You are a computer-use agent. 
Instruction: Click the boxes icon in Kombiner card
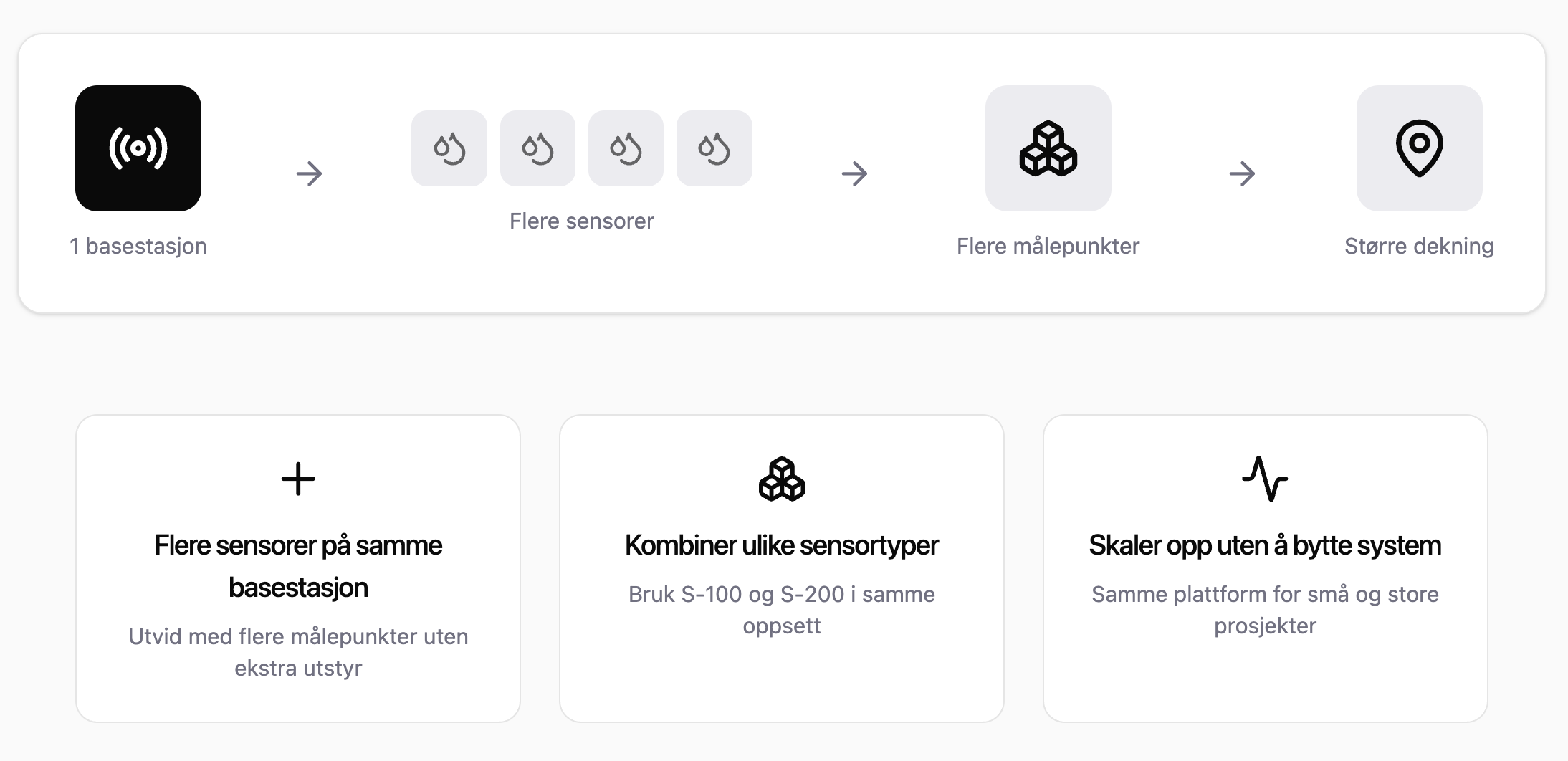tap(782, 479)
